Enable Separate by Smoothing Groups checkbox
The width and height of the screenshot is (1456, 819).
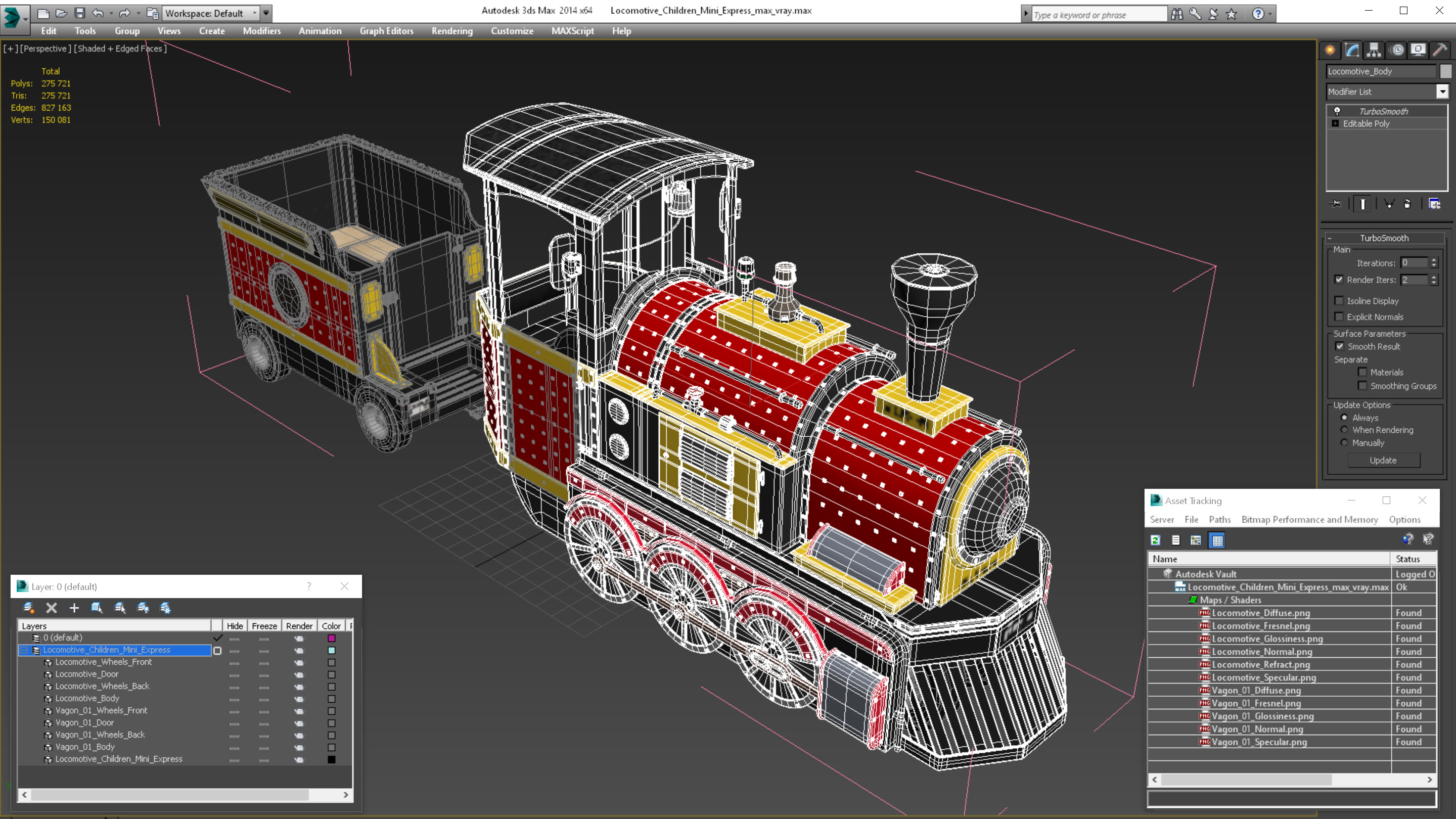click(1362, 385)
